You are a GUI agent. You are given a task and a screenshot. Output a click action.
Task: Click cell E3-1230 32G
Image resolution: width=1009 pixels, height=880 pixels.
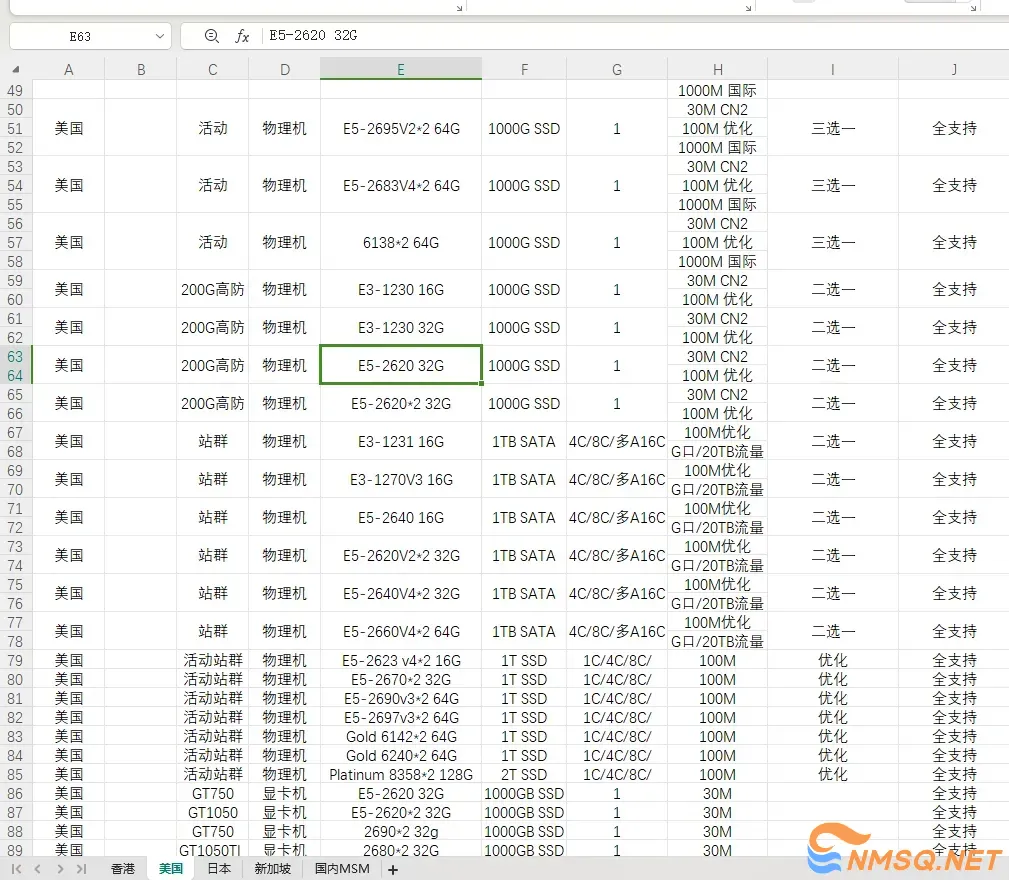coord(401,328)
